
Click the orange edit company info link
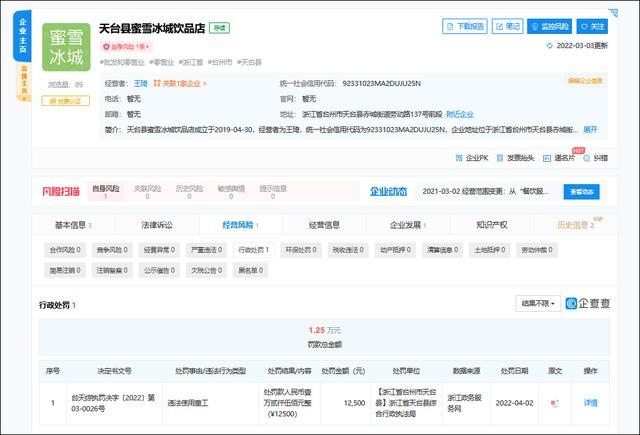pyautogui.click(x=585, y=81)
